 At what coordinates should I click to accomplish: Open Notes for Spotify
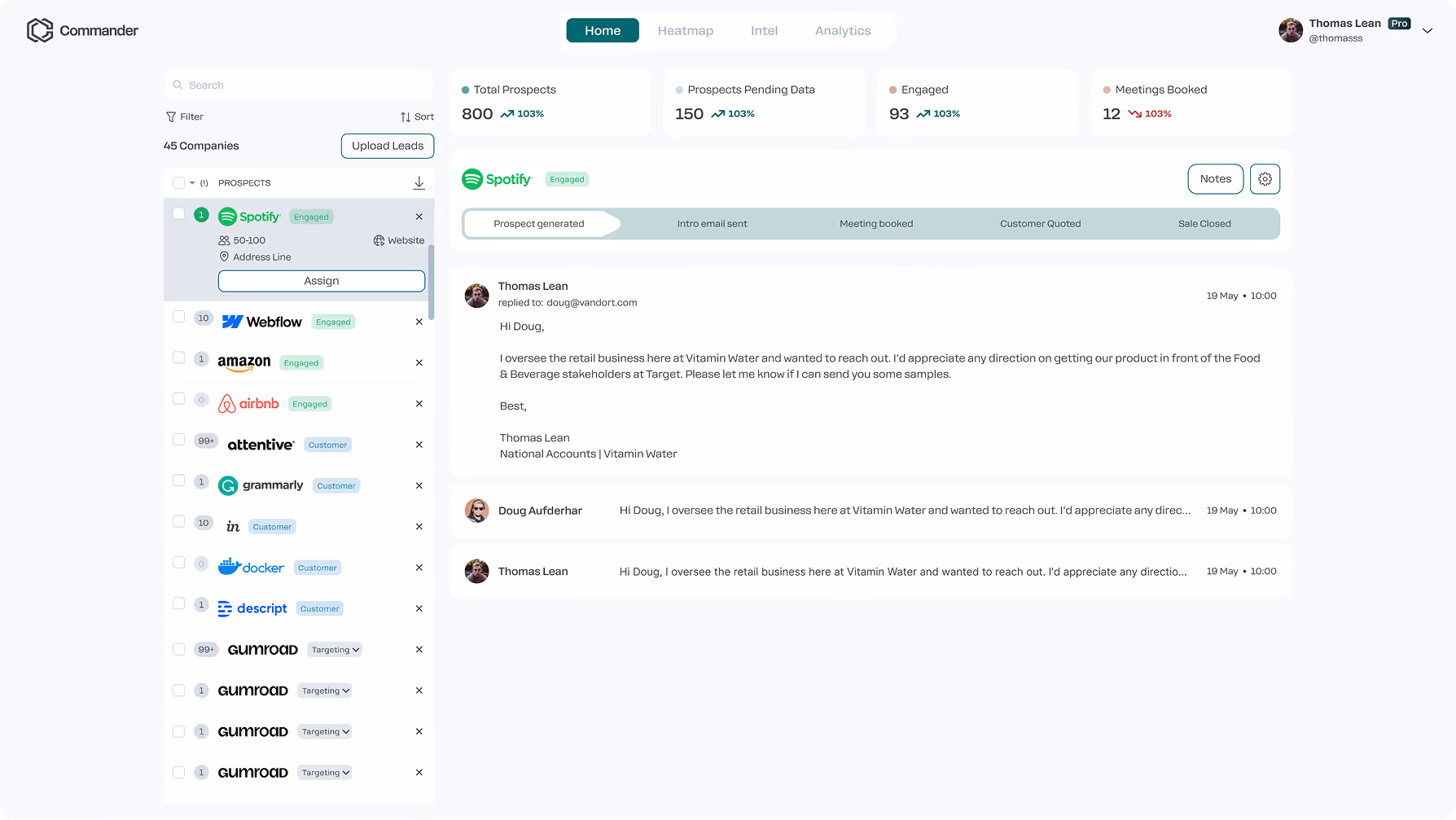pos(1216,179)
